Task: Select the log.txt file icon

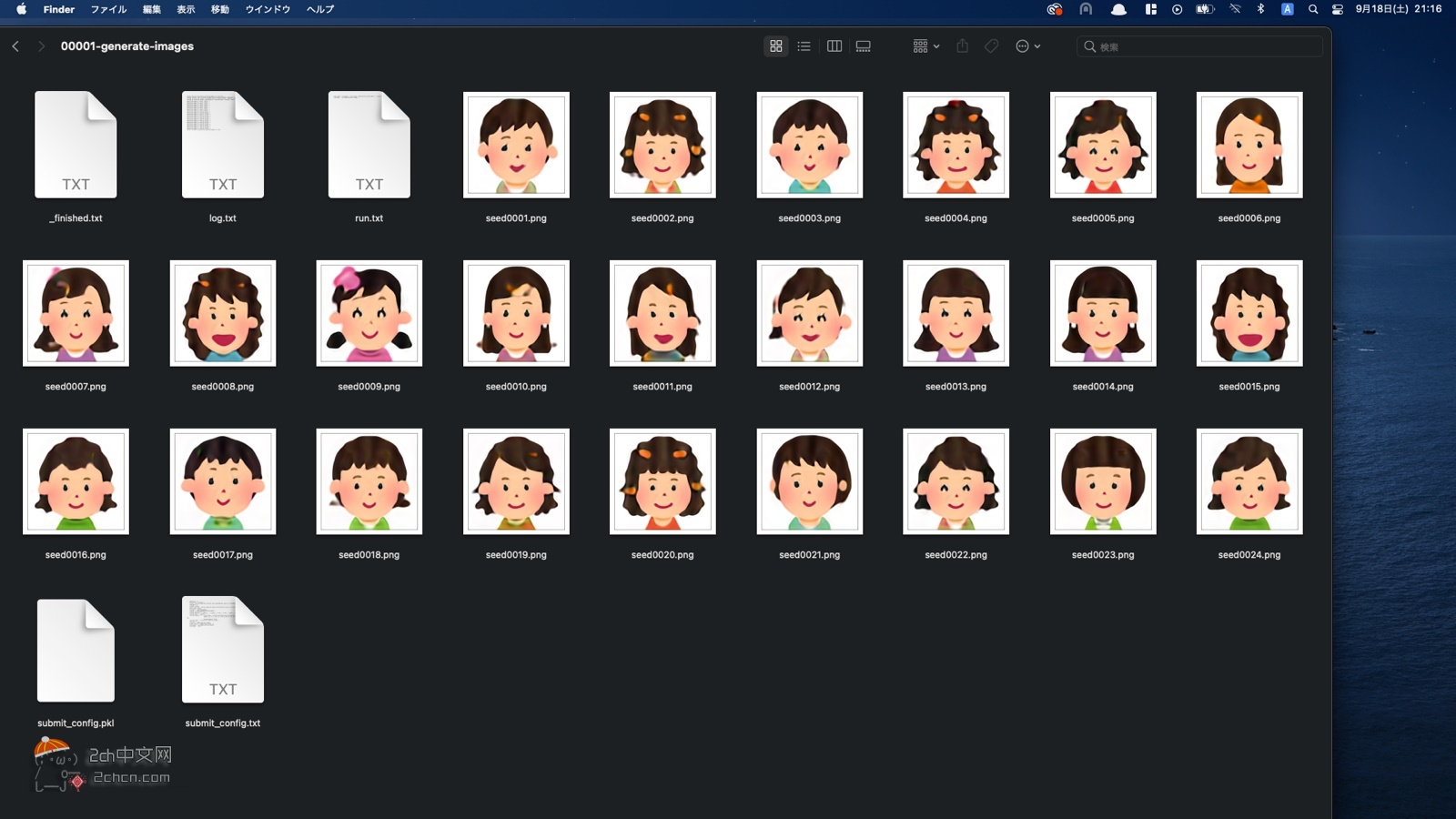Action: pos(223,145)
